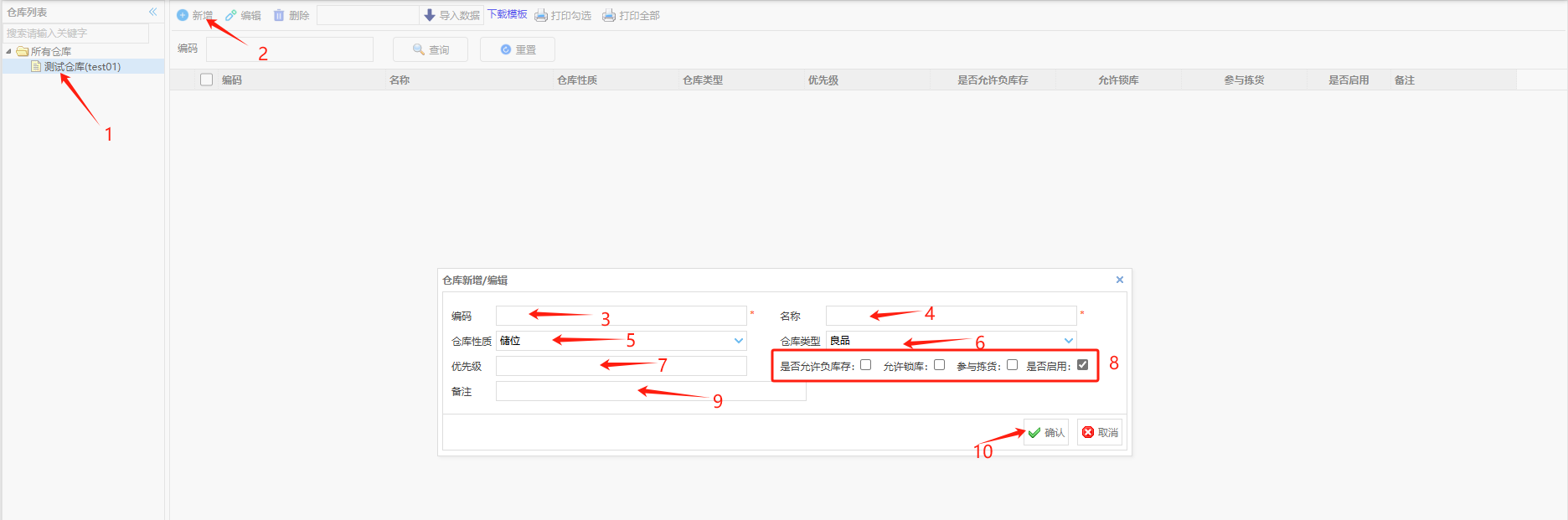The image size is (1568, 520).
Task: Open the 仓库类型 dropdown
Action: tap(1068, 341)
